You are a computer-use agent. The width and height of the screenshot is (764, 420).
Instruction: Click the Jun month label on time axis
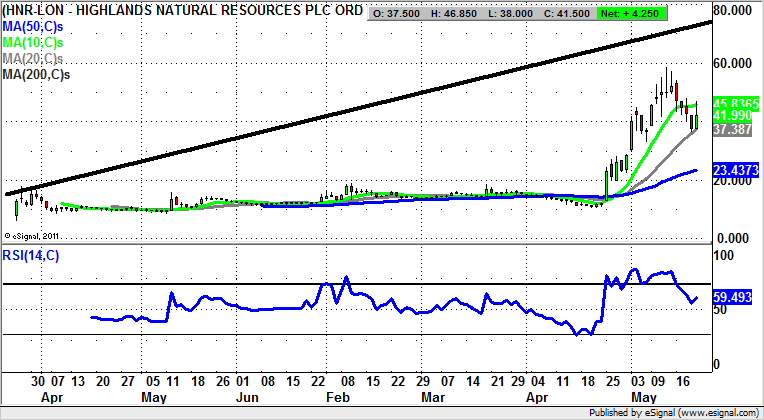244,397
